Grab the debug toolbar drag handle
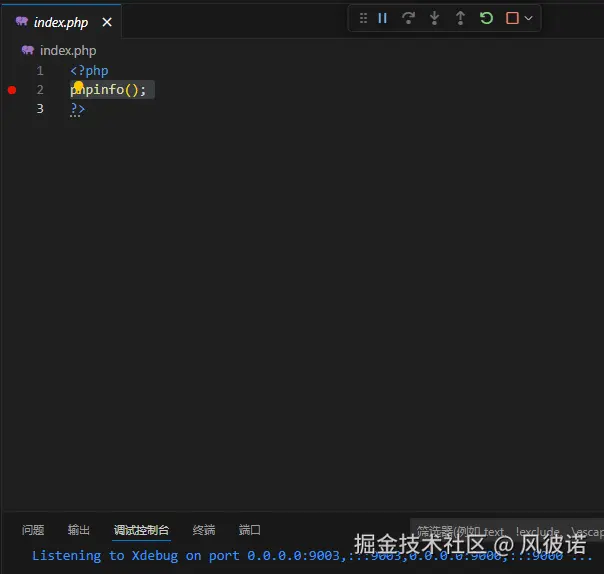This screenshot has width=604, height=574. (x=363, y=18)
